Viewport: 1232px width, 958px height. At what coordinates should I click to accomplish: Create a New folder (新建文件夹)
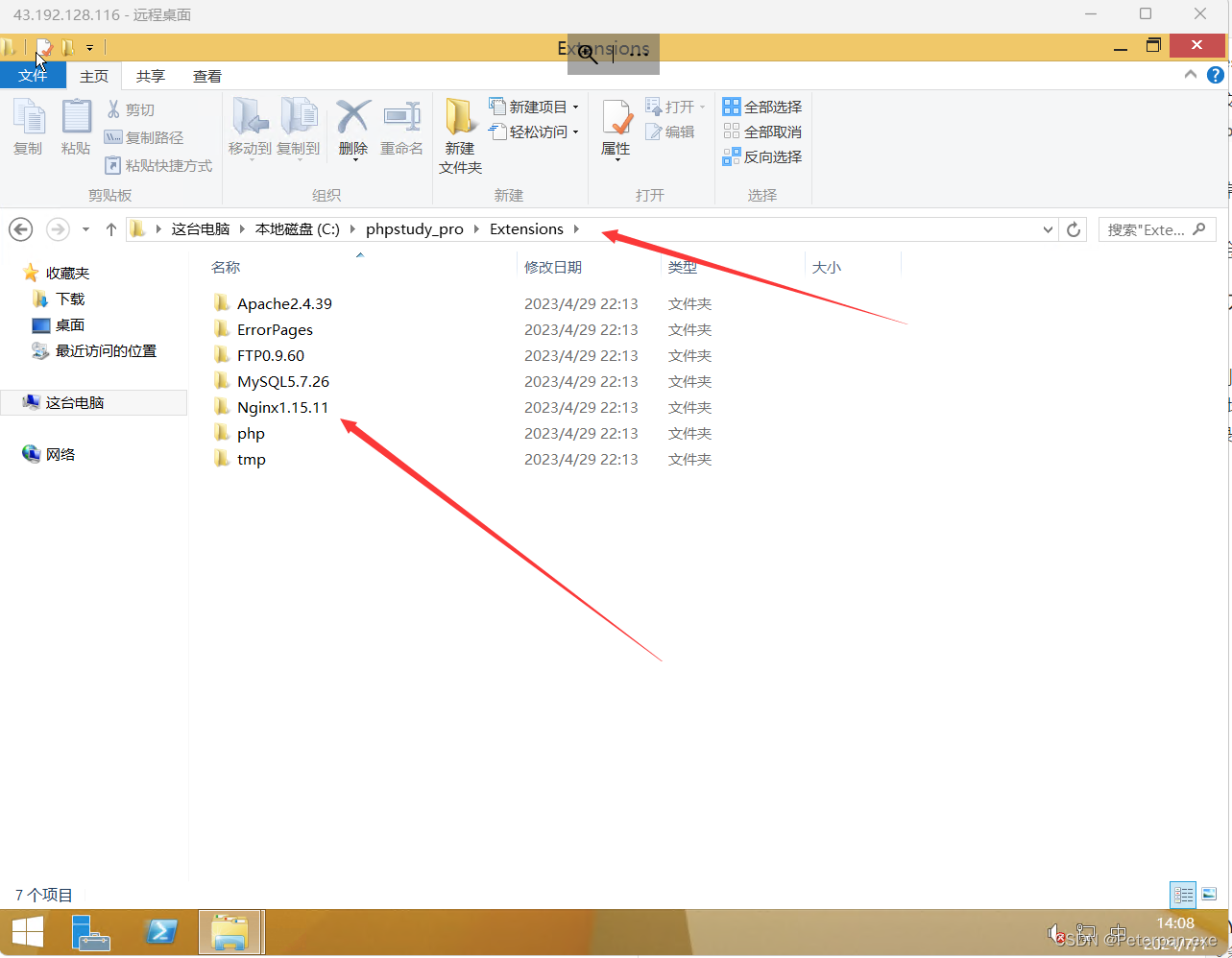point(460,136)
